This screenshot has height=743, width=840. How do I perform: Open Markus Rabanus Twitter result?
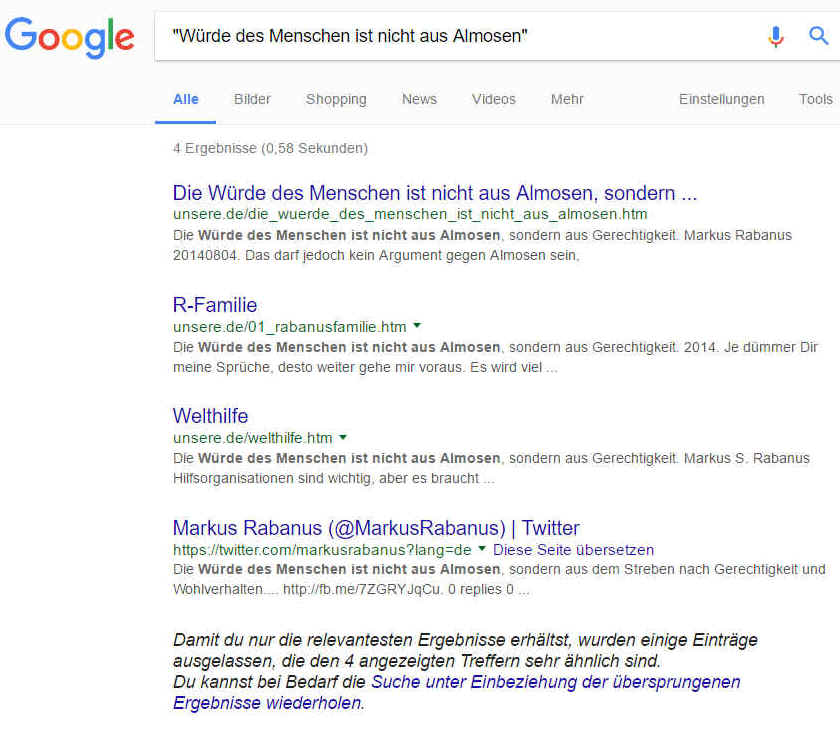[x=376, y=528]
